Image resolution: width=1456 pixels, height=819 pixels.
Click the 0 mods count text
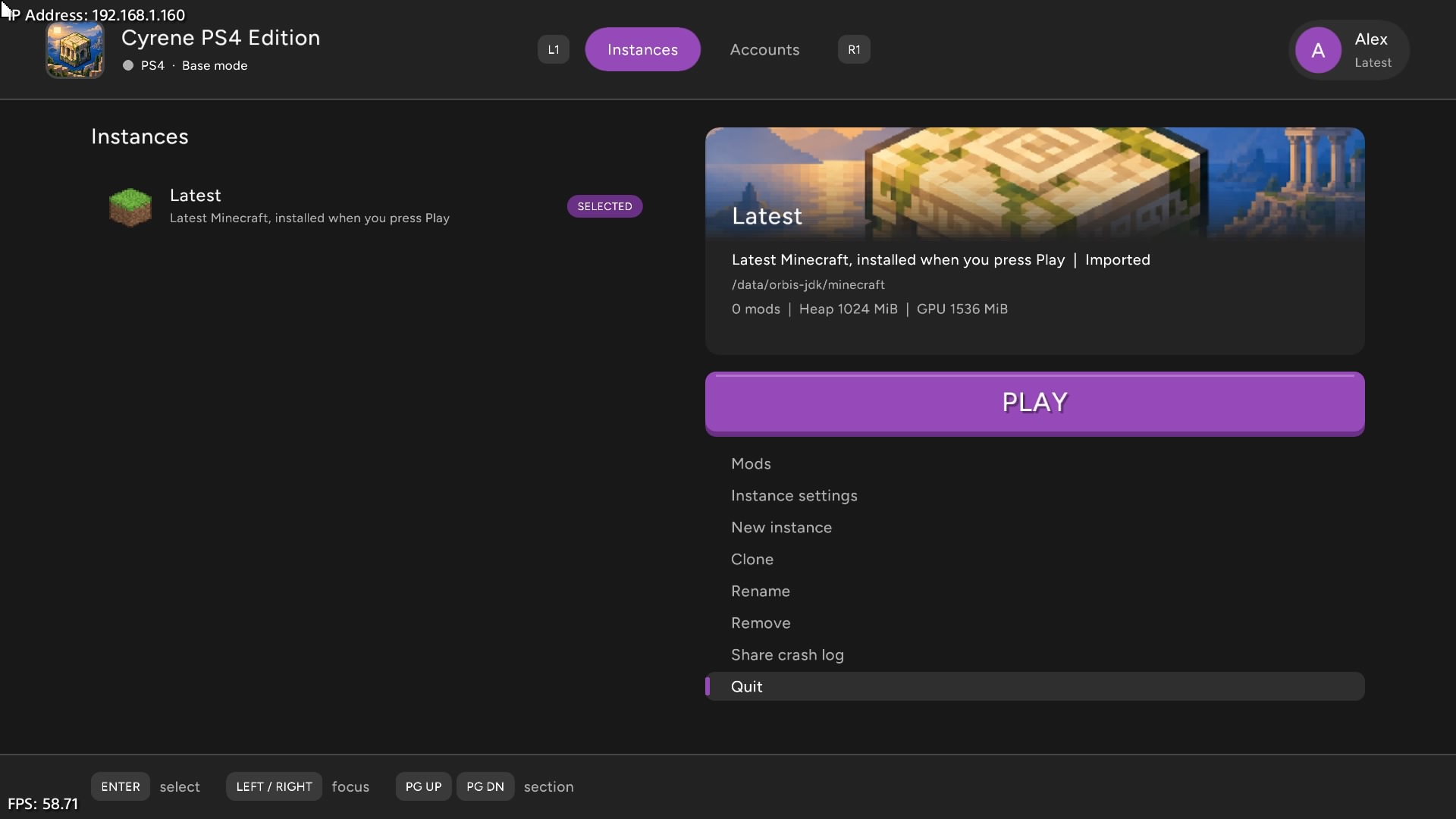(x=756, y=309)
